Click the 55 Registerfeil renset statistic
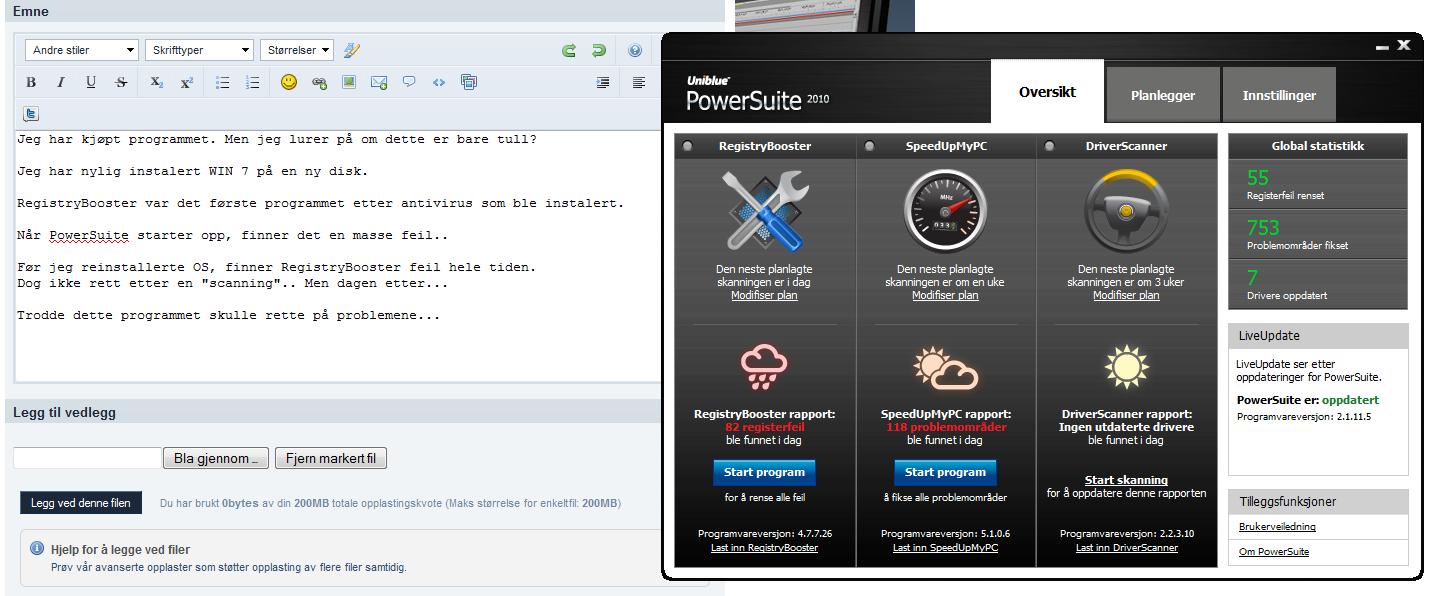The width and height of the screenshot is (1436, 596). tap(1317, 184)
